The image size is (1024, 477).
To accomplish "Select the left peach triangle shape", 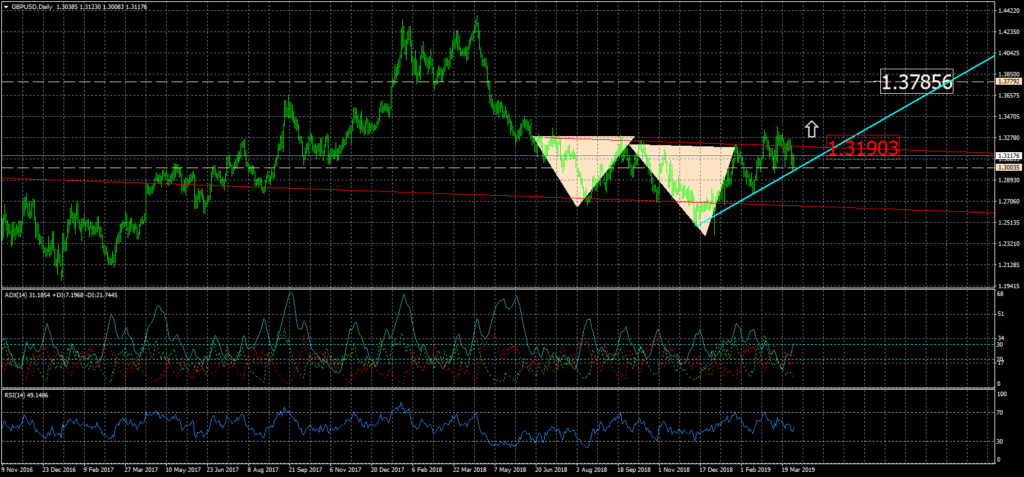I will [580, 162].
